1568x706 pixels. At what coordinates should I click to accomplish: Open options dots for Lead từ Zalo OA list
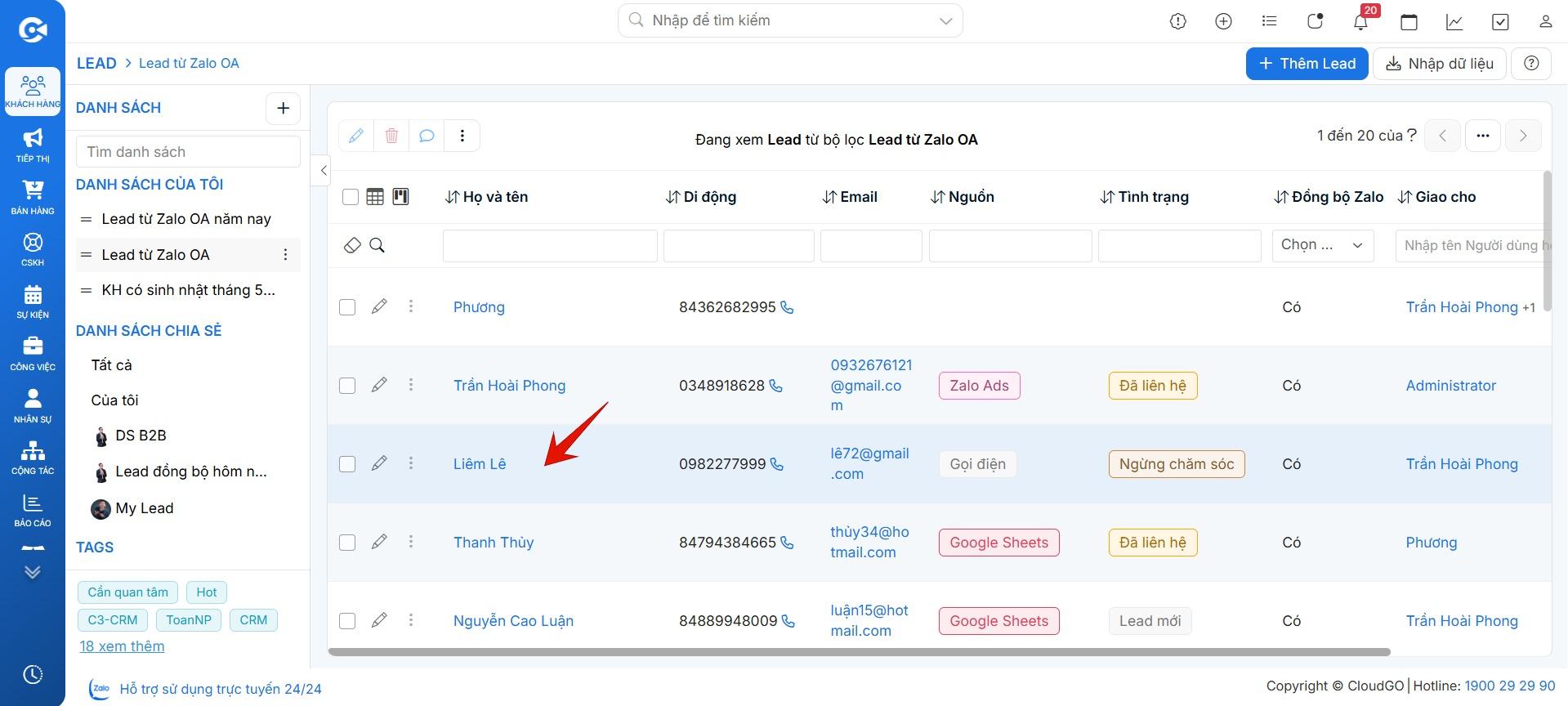(x=285, y=255)
